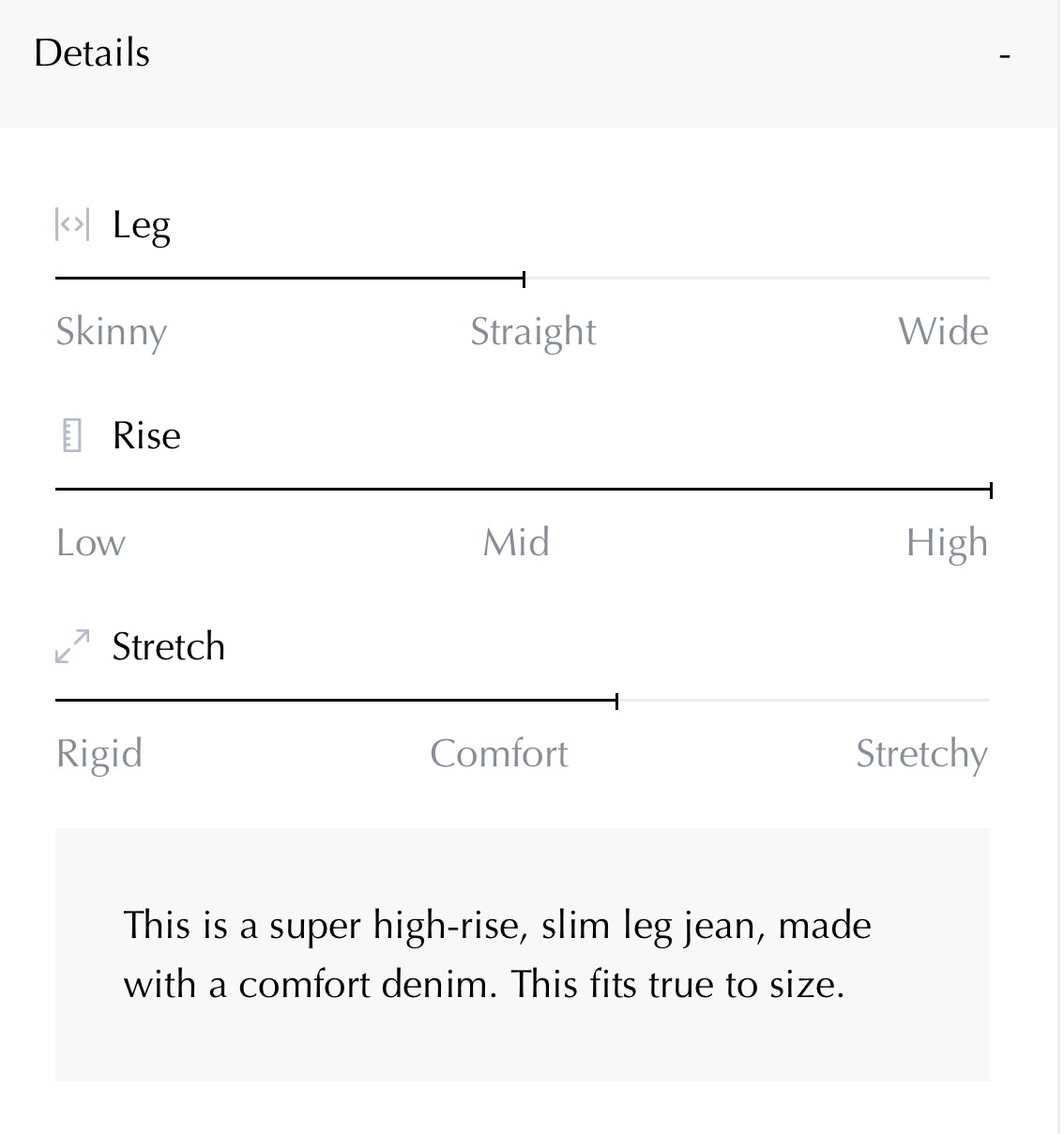
Task: Click the Stretch slider marker
Action: click(616, 701)
